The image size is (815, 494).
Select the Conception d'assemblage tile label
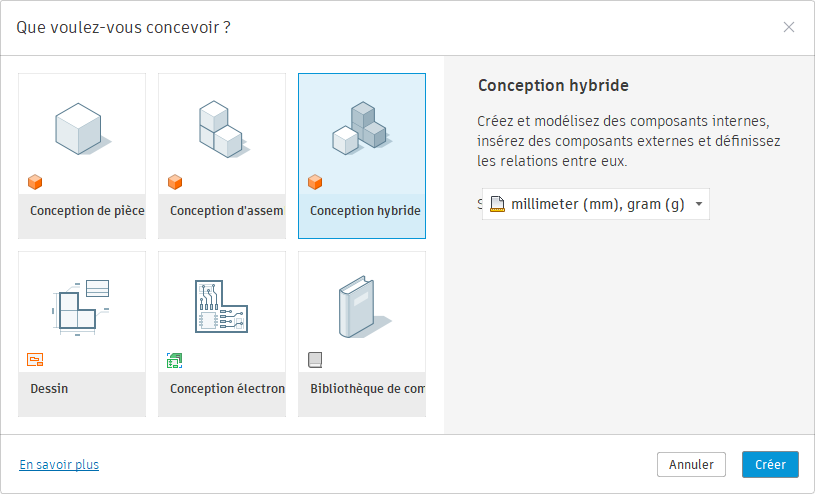pos(226,211)
